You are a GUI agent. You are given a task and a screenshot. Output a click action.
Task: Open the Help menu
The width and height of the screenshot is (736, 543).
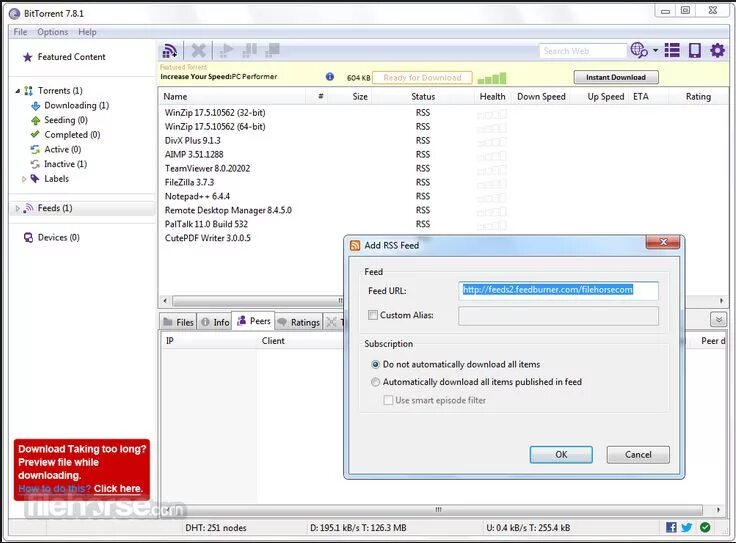[87, 32]
